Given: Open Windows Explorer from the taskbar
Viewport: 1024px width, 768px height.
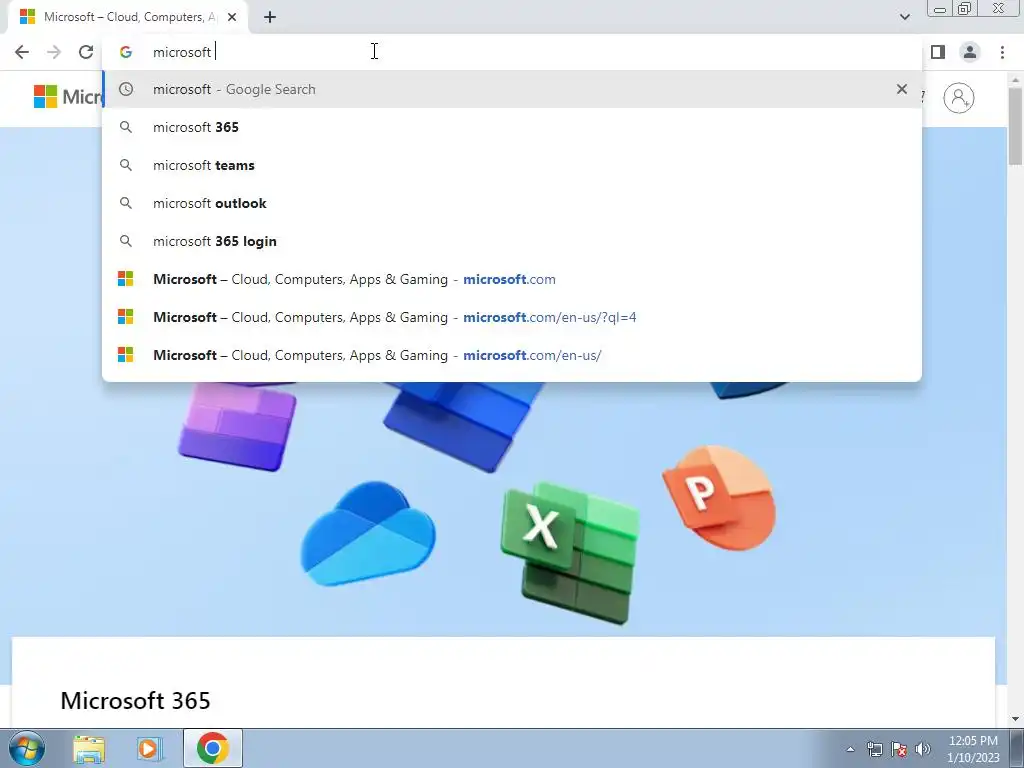Looking at the screenshot, I should 89,748.
